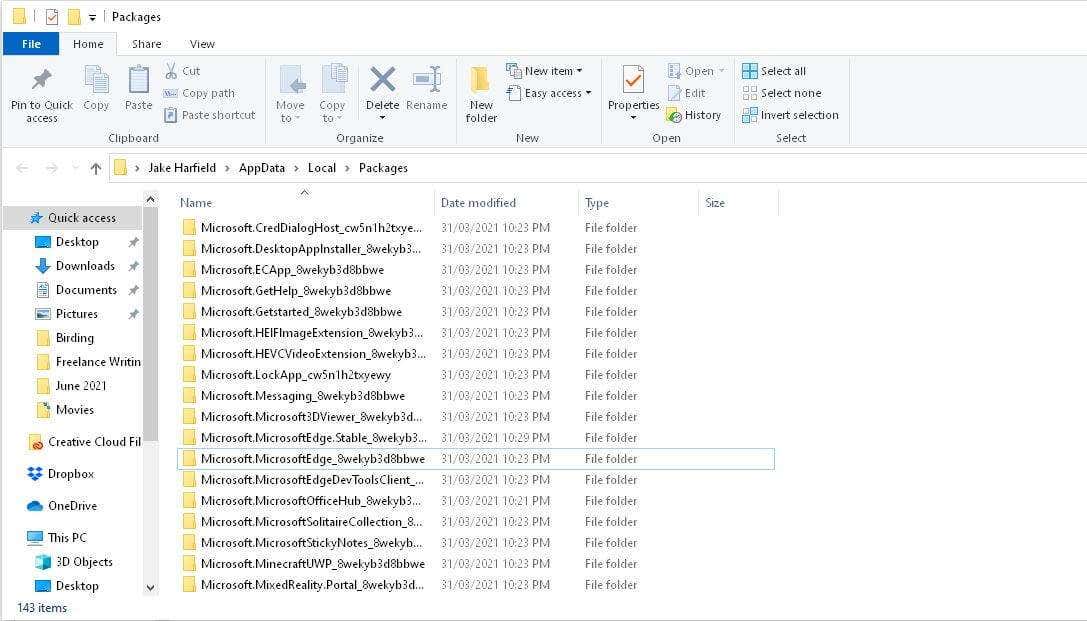Sort by Type column header
The width and height of the screenshot is (1087, 621).
[596, 203]
